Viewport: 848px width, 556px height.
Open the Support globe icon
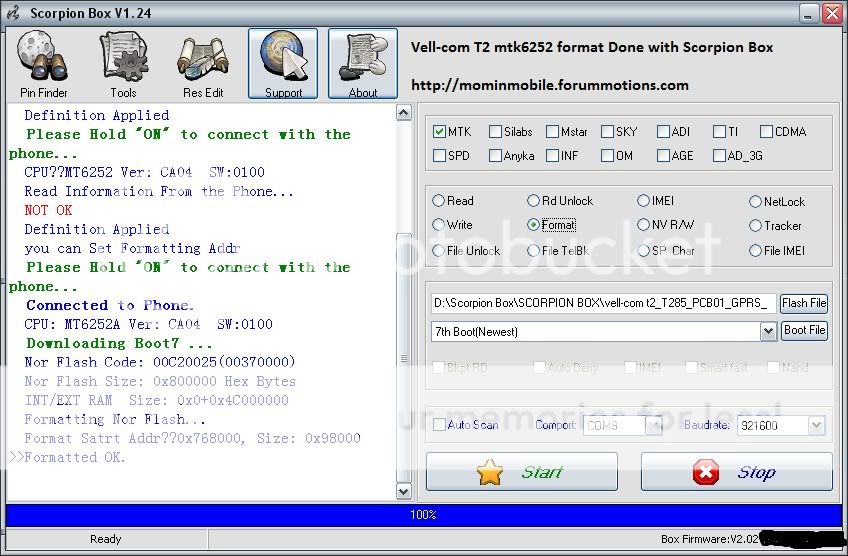point(283,64)
